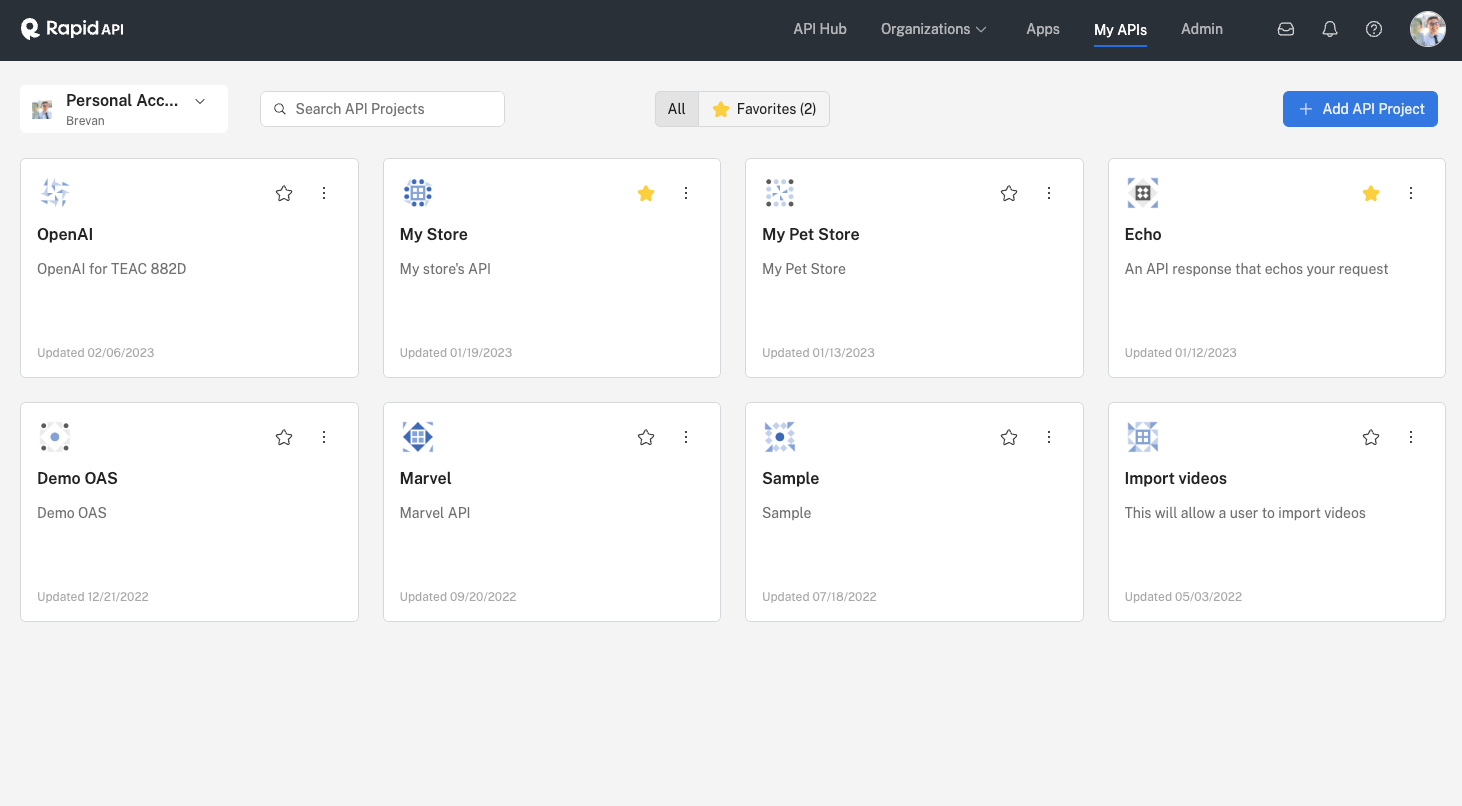Favorite the My Pet Store project
This screenshot has height=806, width=1462.
click(x=1008, y=193)
